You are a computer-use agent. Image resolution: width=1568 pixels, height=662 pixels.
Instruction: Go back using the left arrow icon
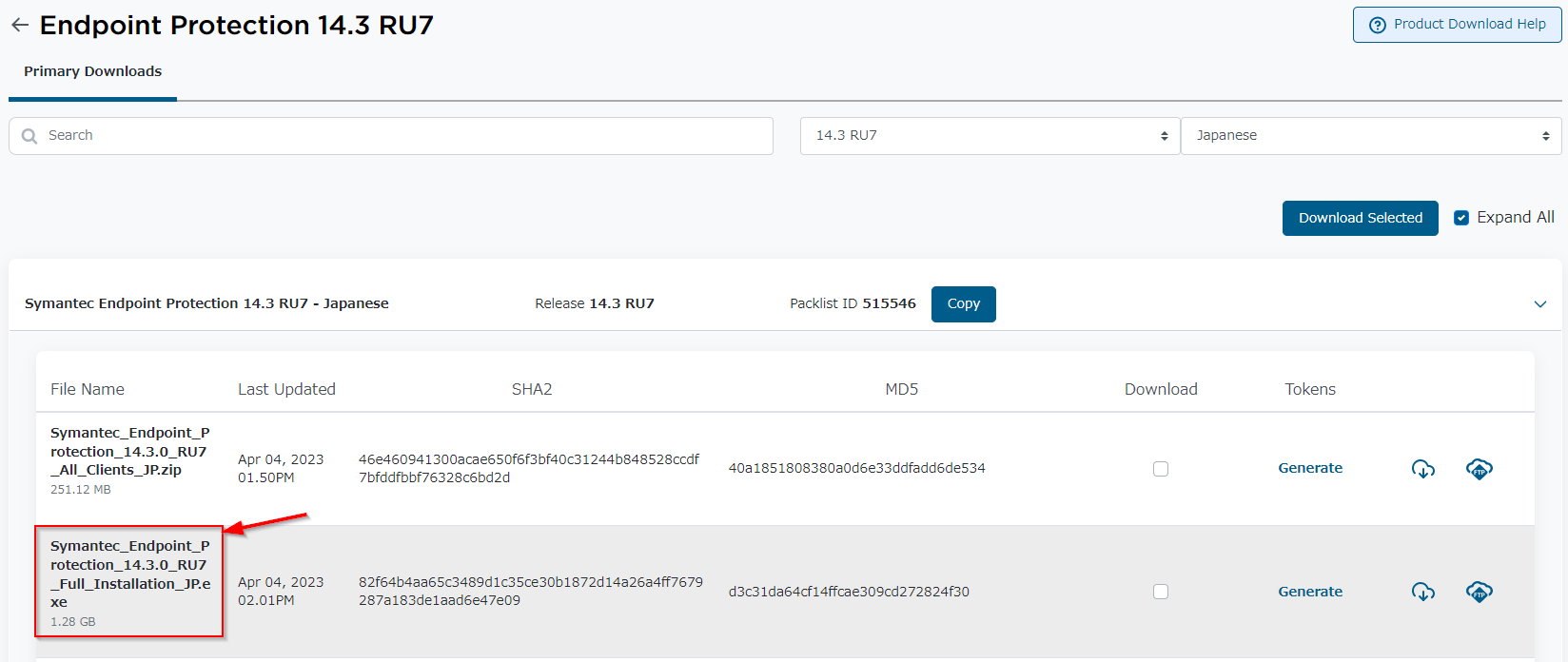click(x=19, y=26)
